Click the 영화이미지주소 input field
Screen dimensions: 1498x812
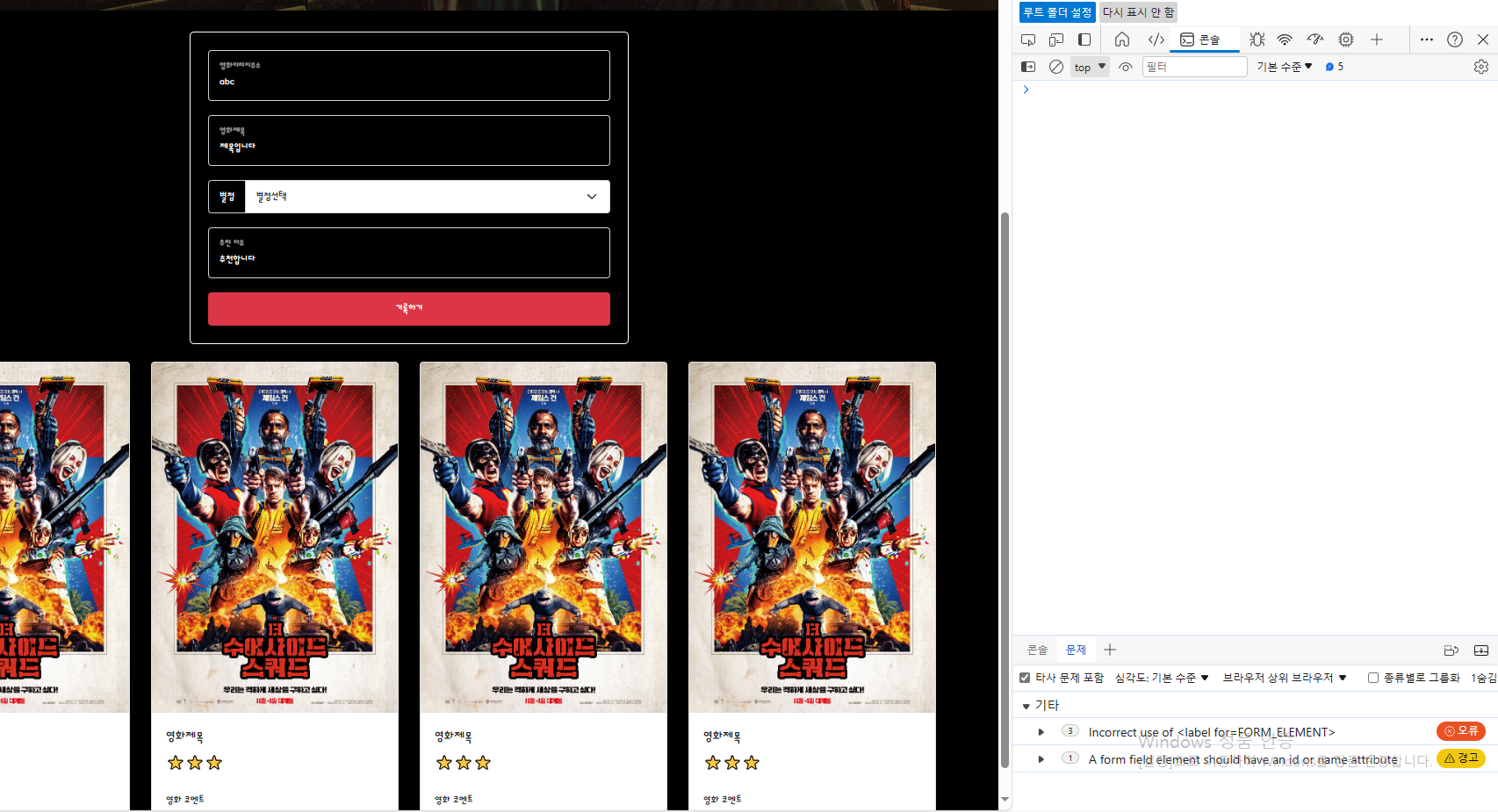tap(409, 75)
